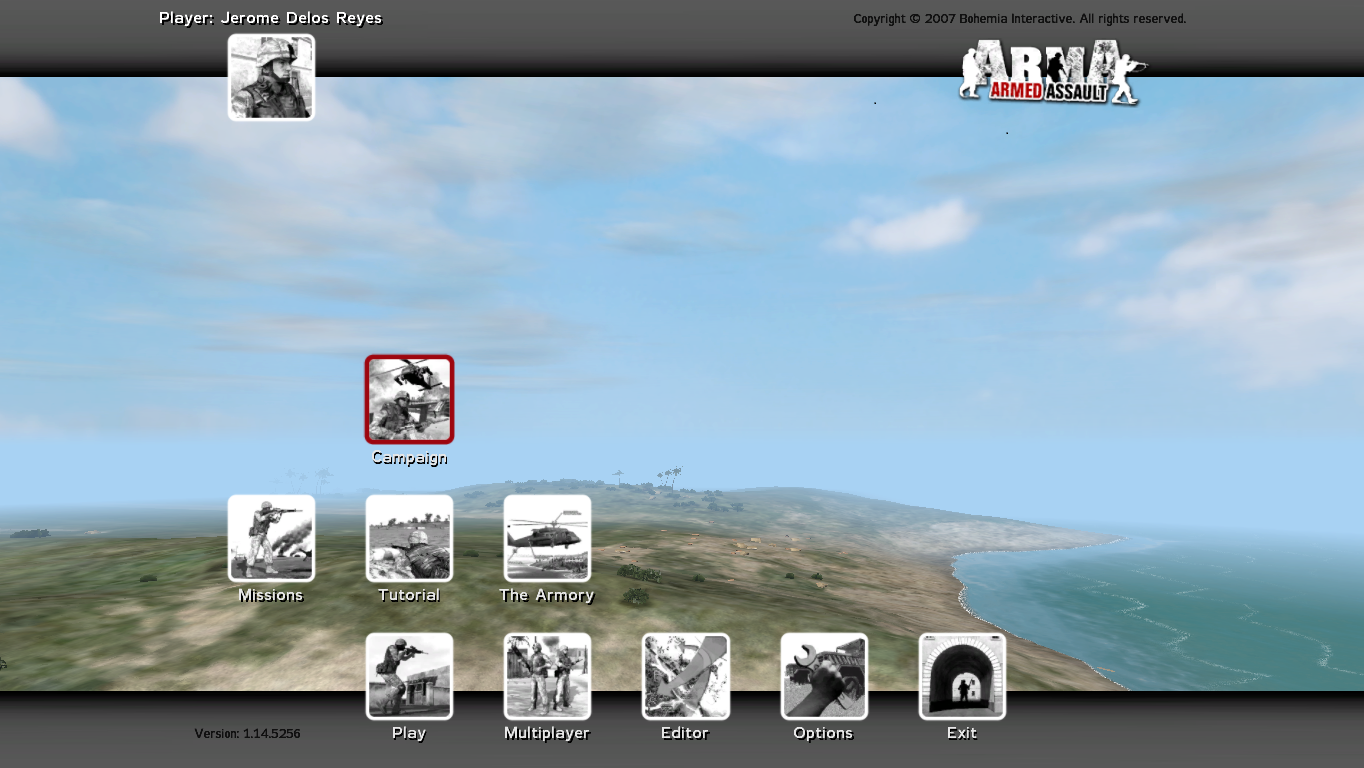
Task: Open the Tutorial icon
Action: [x=409, y=538]
